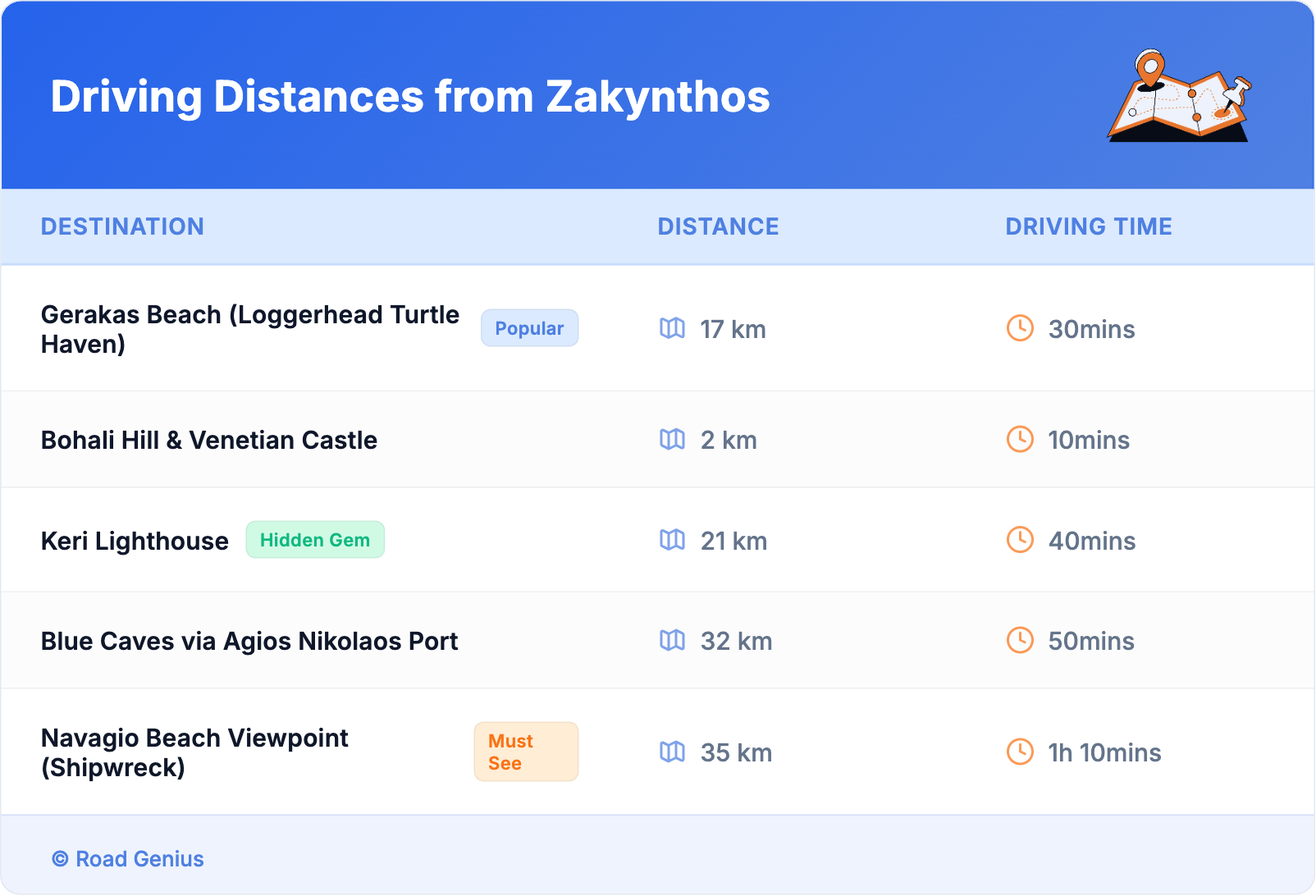This screenshot has height=896, width=1316.
Task: Click the Destination column header
Action: (122, 226)
